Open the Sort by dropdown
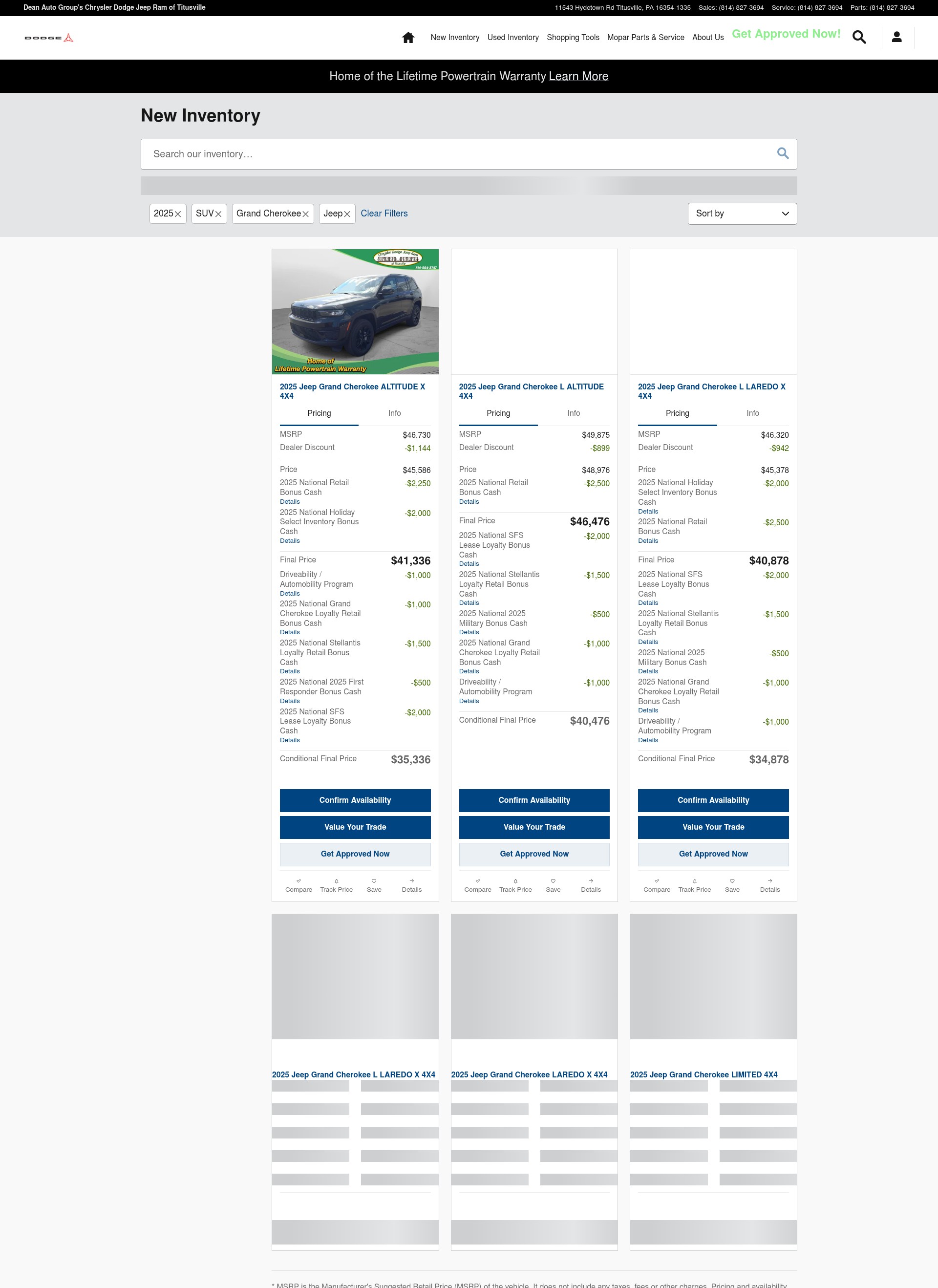This screenshot has height=1288, width=938. click(742, 214)
